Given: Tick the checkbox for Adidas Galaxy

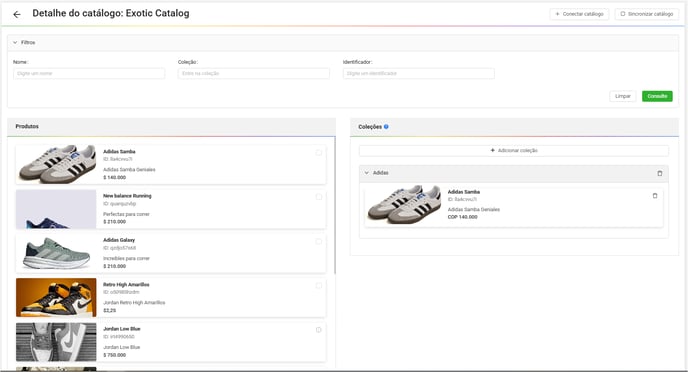Looking at the screenshot, I should (319, 241).
